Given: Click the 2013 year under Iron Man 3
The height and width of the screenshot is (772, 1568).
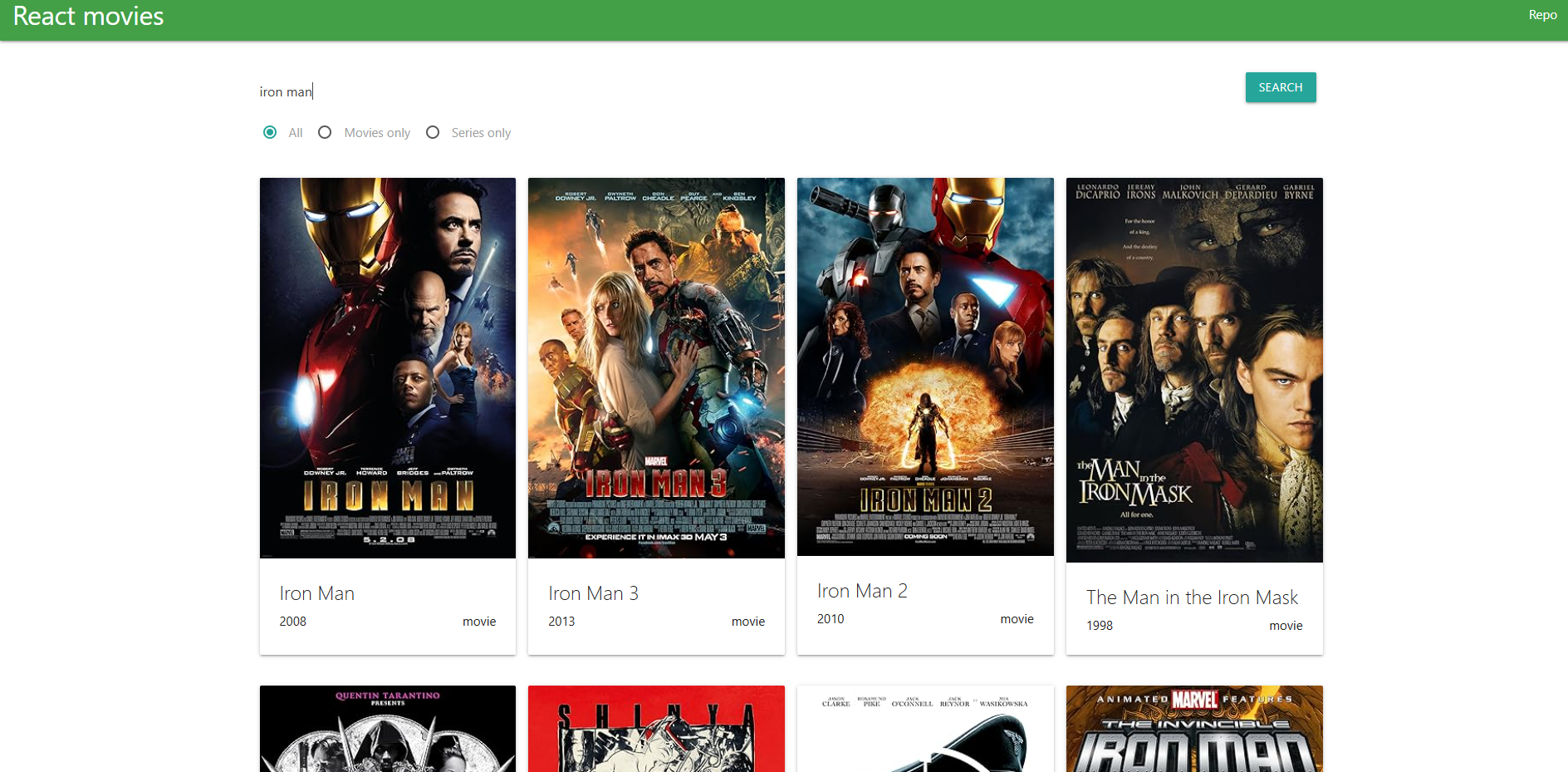Looking at the screenshot, I should coord(561,621).
